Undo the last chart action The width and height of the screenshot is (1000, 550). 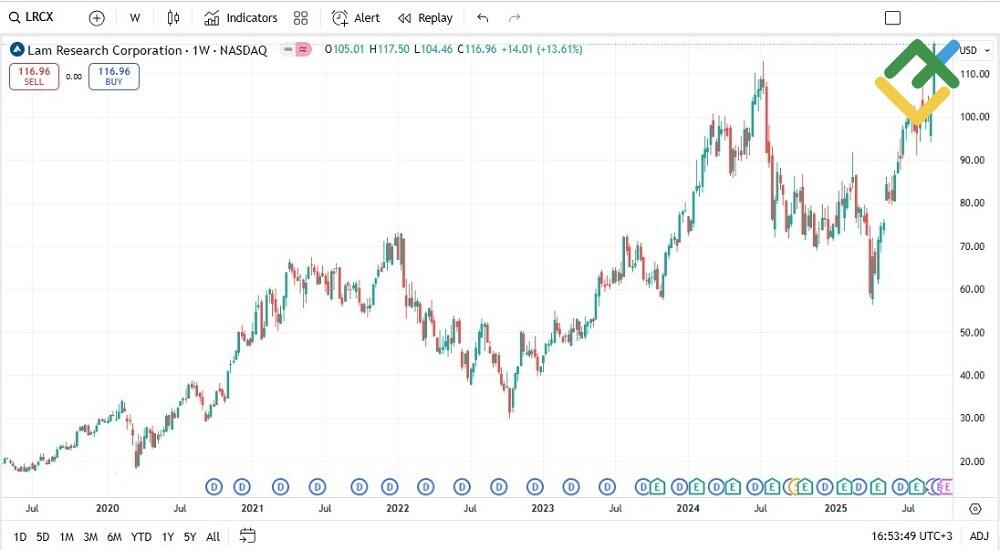483,18
